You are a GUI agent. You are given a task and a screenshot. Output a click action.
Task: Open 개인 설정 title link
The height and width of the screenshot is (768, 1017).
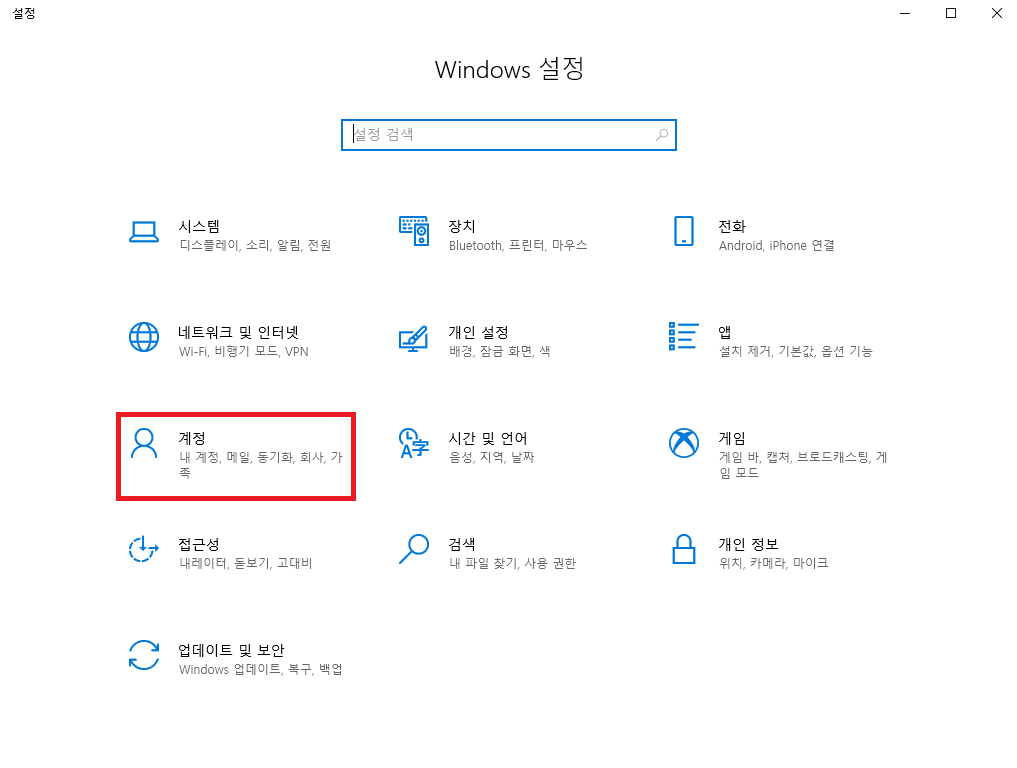(478, 332)
